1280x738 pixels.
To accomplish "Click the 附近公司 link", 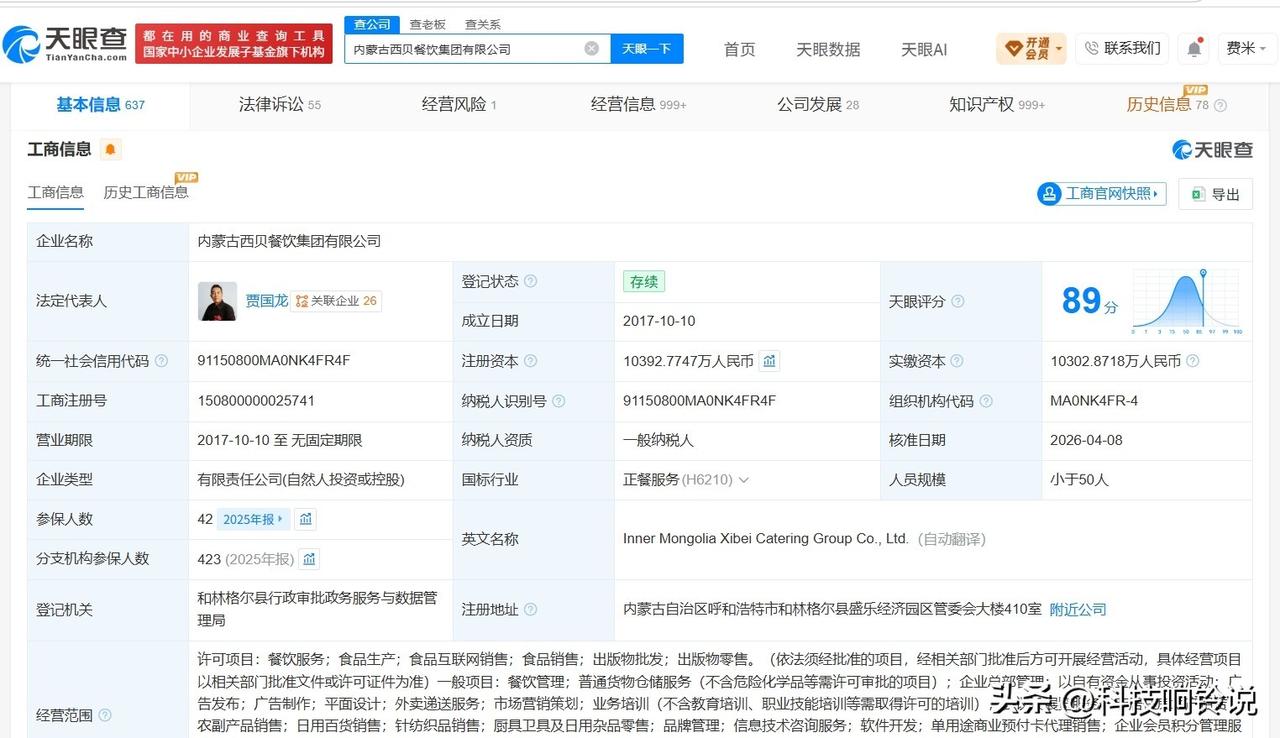I will (1078, 609).
